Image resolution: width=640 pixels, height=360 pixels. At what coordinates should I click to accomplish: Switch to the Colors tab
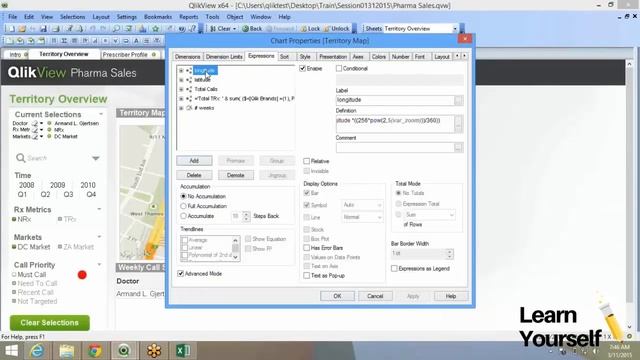(x=379, y=57)
